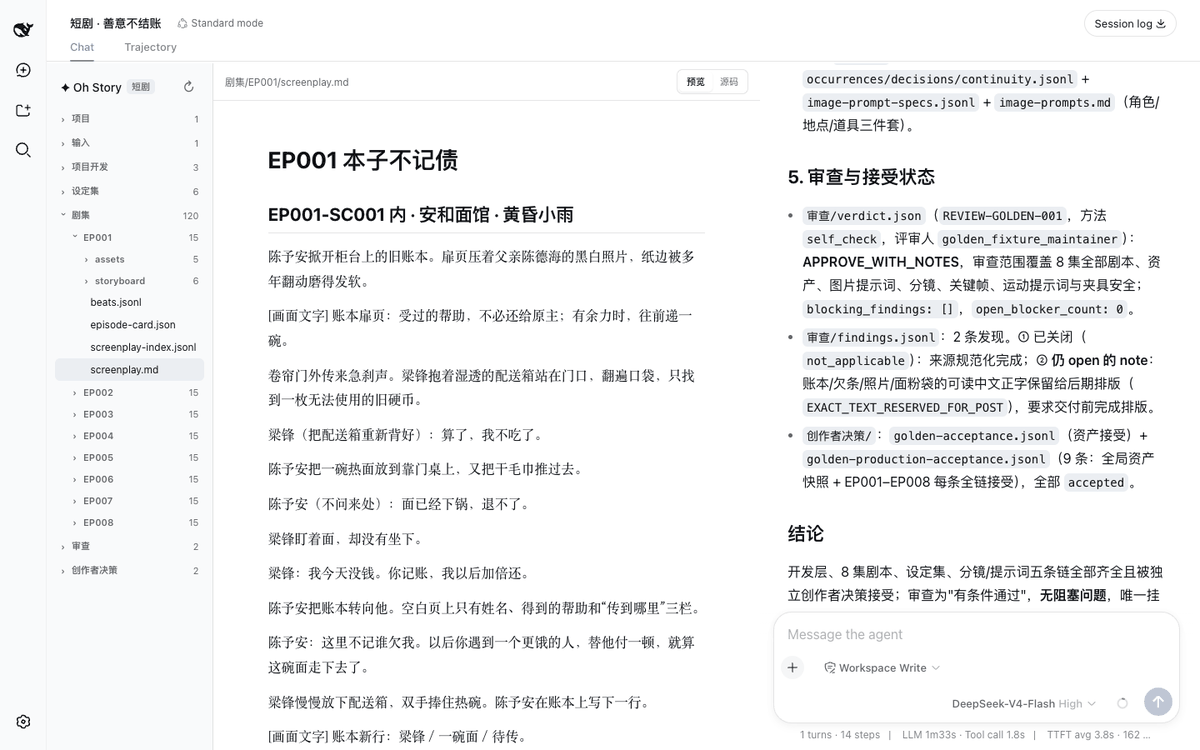1200x750 pixels.
Task: Expand the EP004 folder
Action: click(x=130, y=436)
